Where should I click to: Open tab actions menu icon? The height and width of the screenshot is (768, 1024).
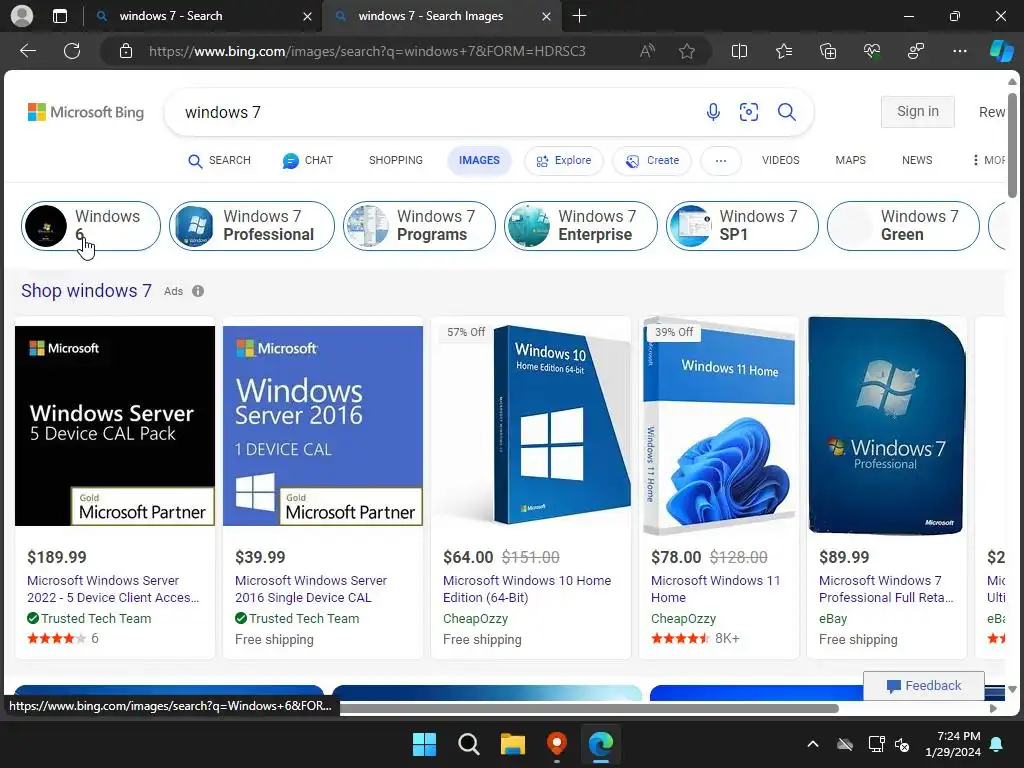click(x=60, y=16)
